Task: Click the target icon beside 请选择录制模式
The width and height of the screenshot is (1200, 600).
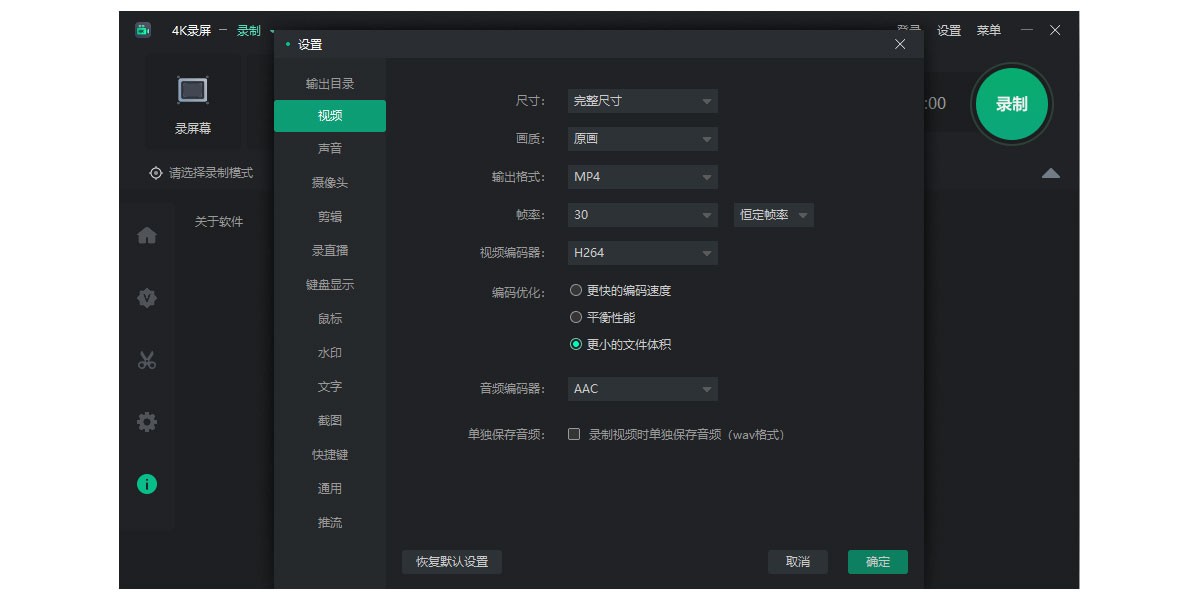Action: point(156,173)
